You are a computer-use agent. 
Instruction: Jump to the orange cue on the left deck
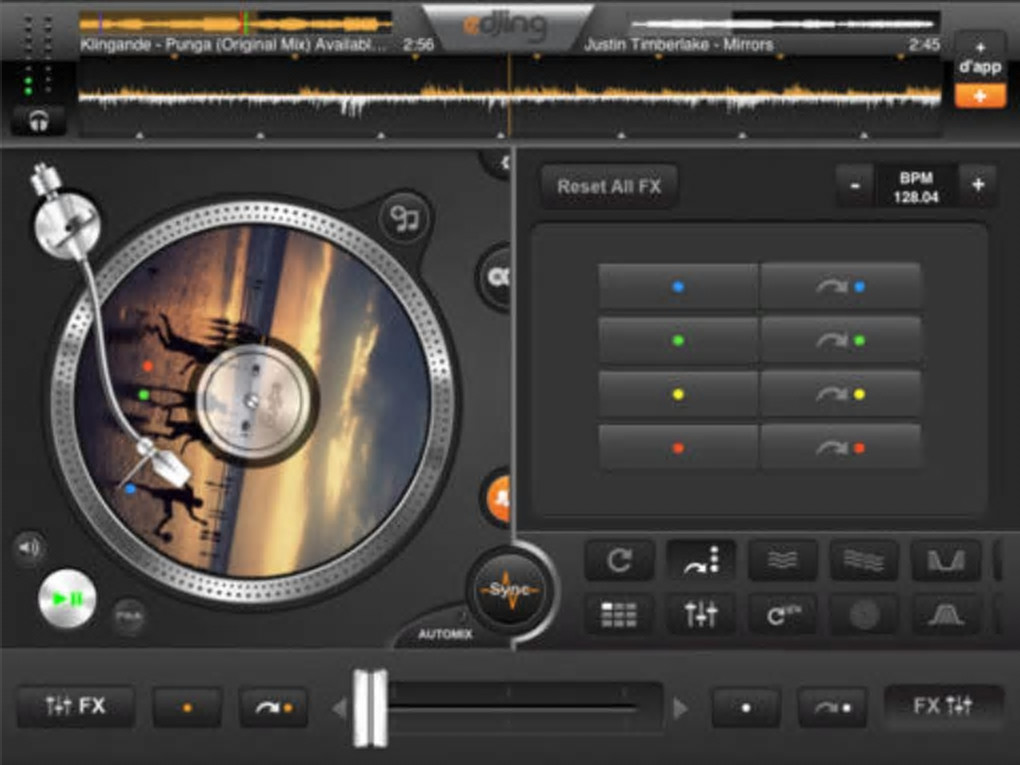click(274, 707)
